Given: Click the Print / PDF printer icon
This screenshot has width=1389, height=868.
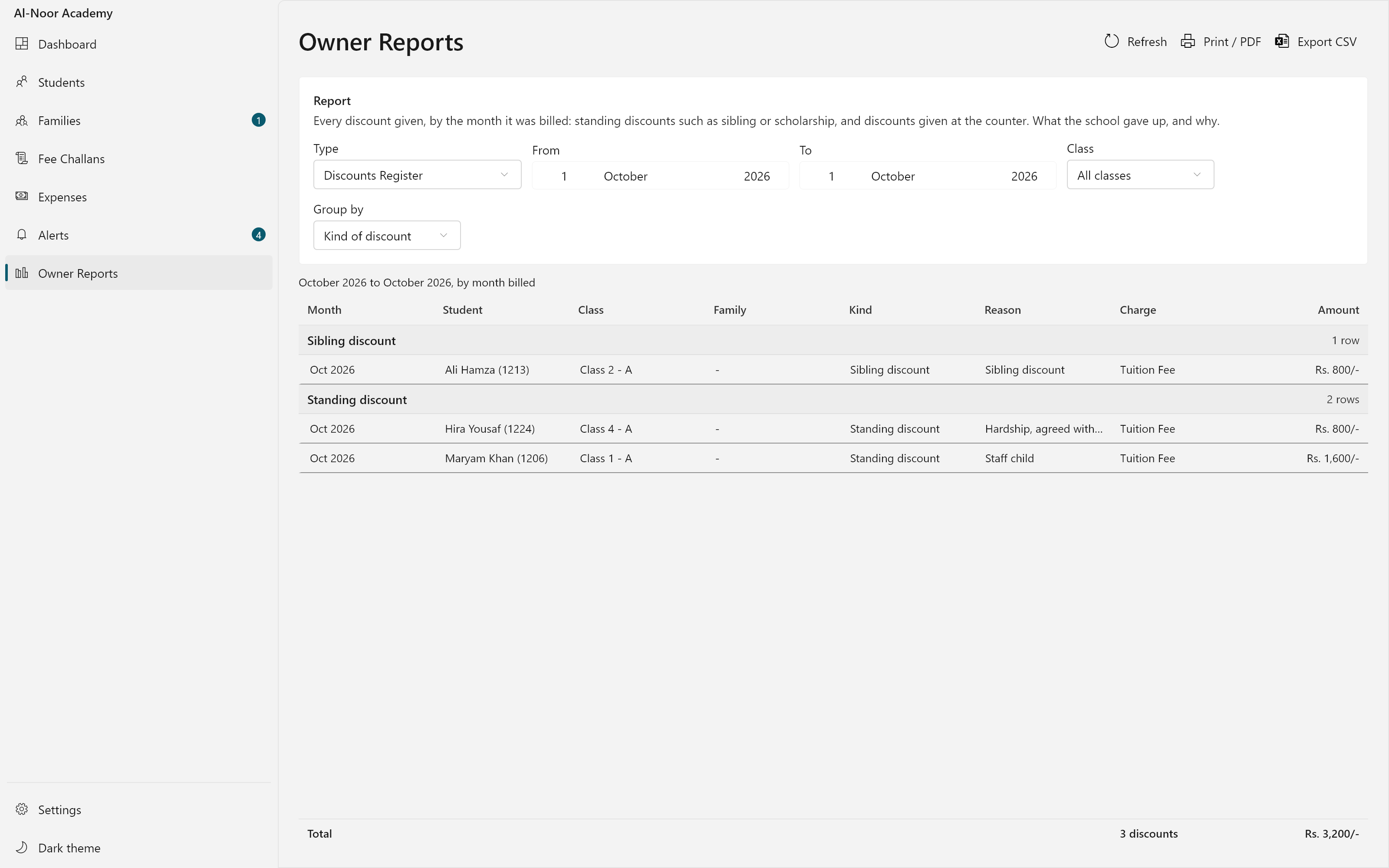Looking at the screenshot, I should 1188,41.
